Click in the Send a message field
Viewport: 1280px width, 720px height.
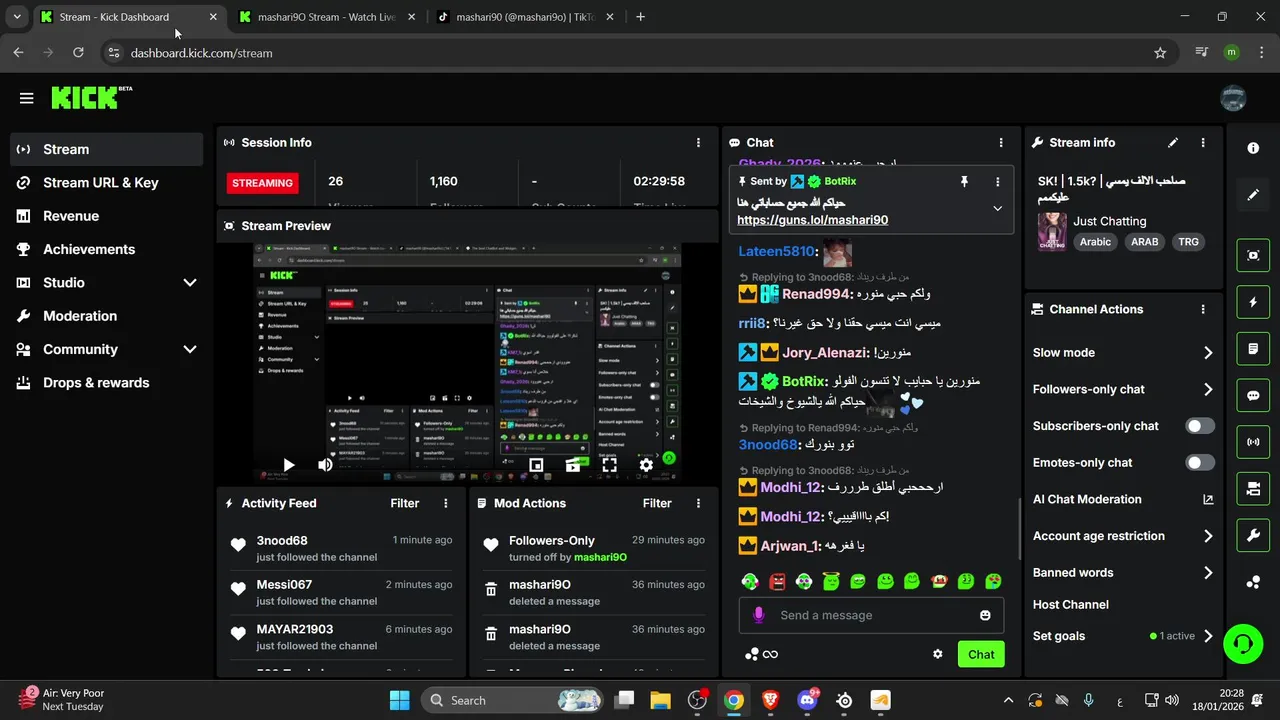coord(872,615)
